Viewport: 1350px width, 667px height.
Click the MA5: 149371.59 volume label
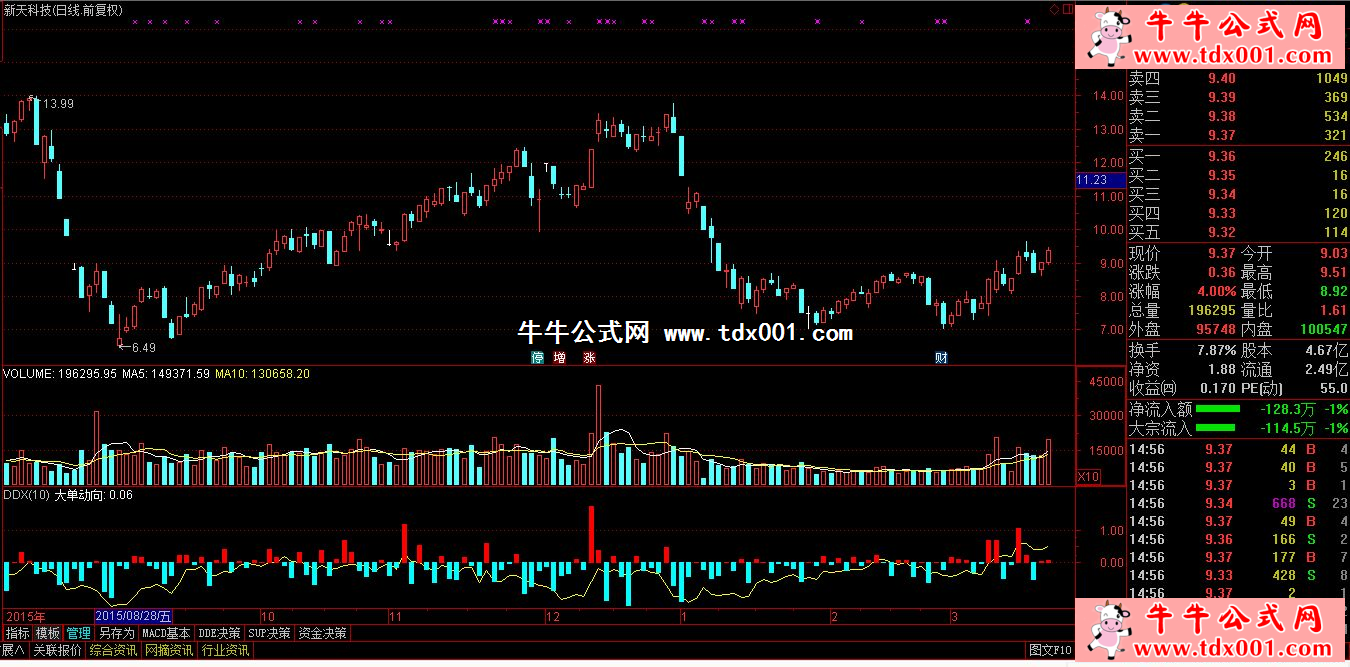166,374
